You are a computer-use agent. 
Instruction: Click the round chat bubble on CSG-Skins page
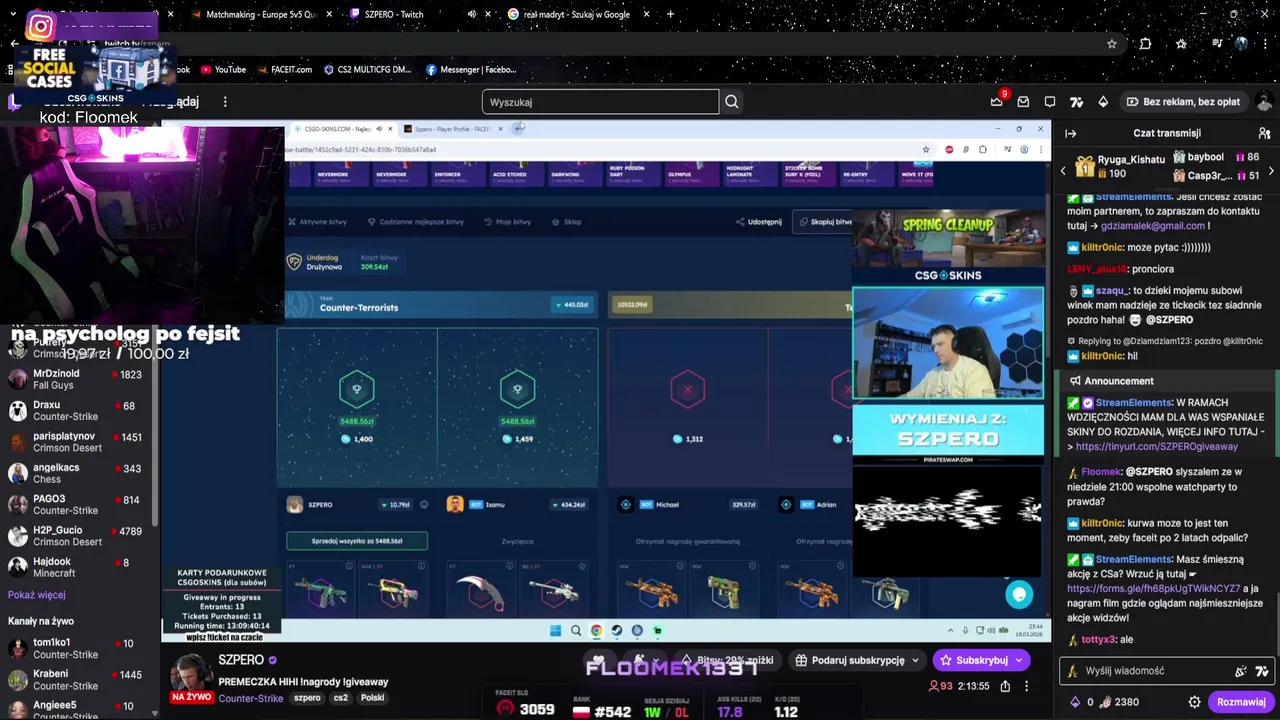(x=1019, y=595)
